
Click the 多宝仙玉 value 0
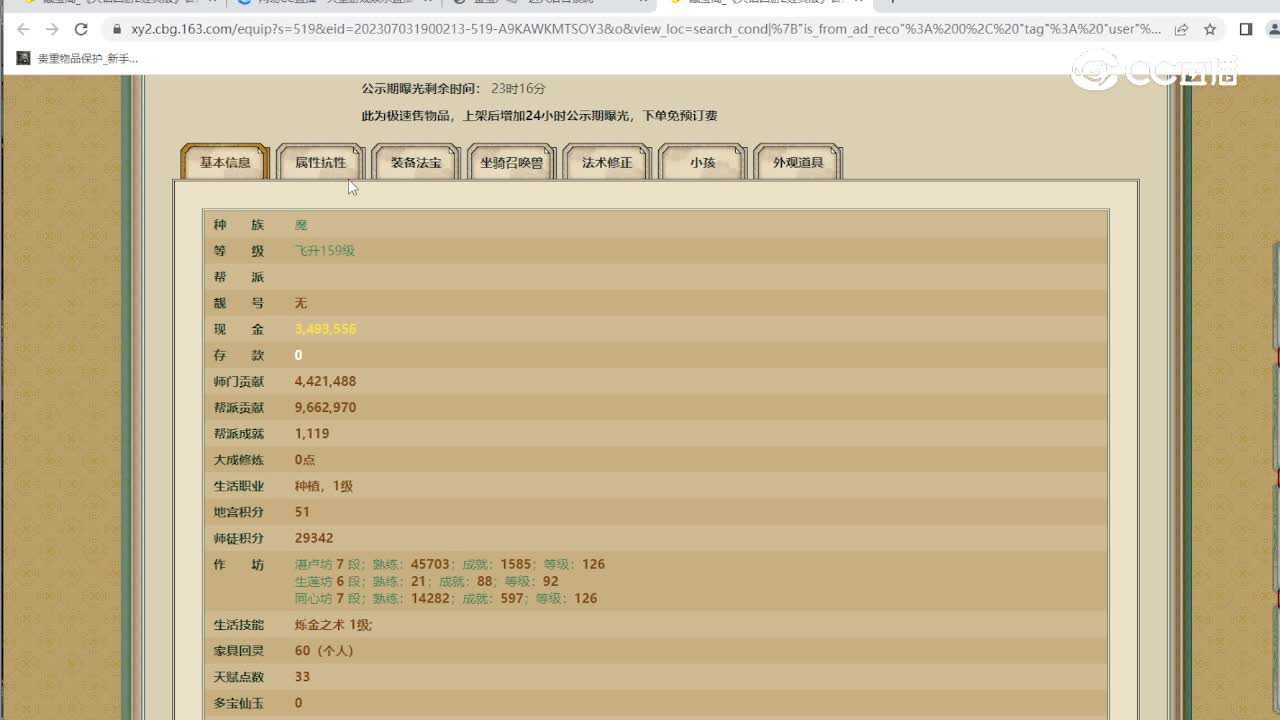tap(298, 703)
